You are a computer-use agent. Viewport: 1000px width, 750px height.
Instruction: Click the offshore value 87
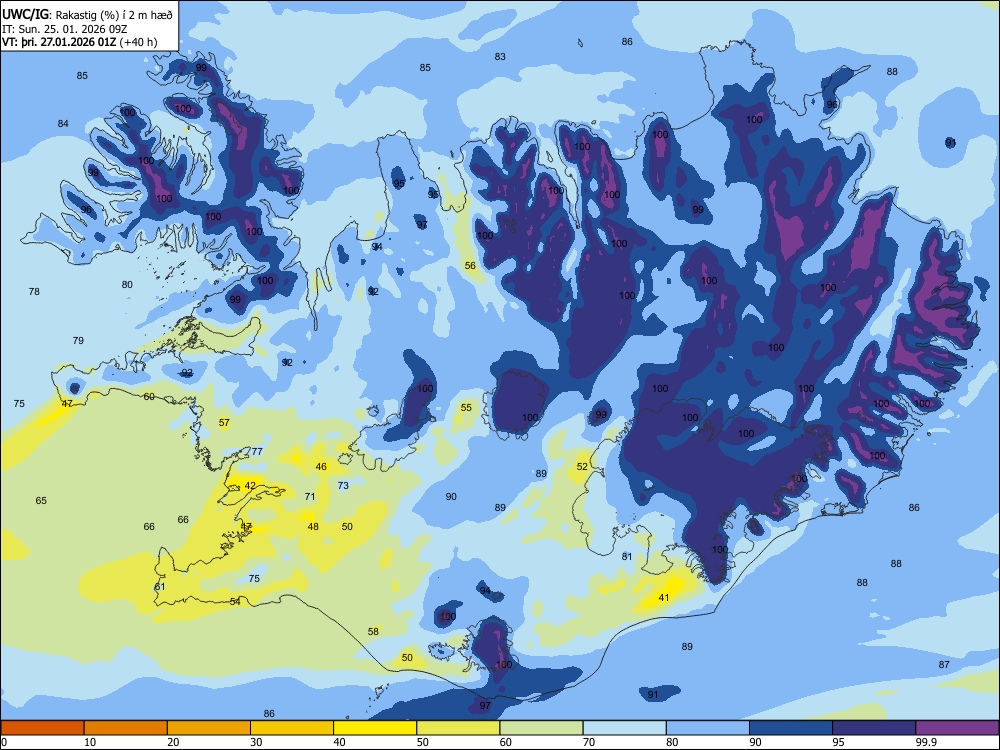pos(944,665)
